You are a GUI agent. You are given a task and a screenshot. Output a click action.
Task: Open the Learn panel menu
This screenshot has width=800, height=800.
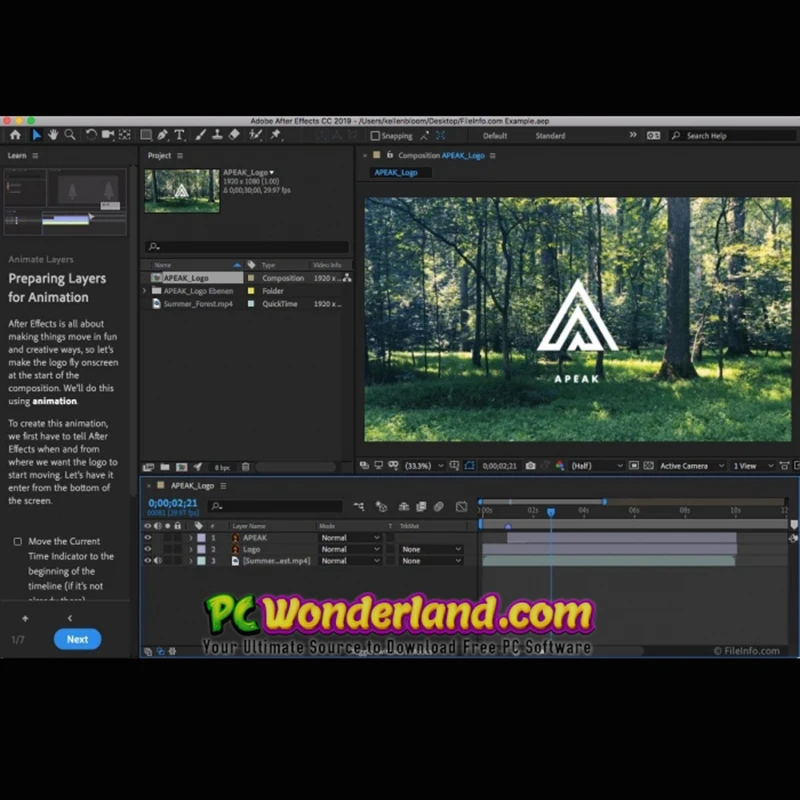35,156
